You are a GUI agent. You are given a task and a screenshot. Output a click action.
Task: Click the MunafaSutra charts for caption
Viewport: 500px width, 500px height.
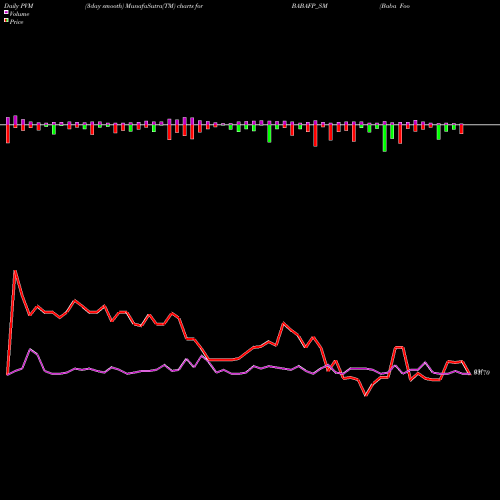[144, 6]
